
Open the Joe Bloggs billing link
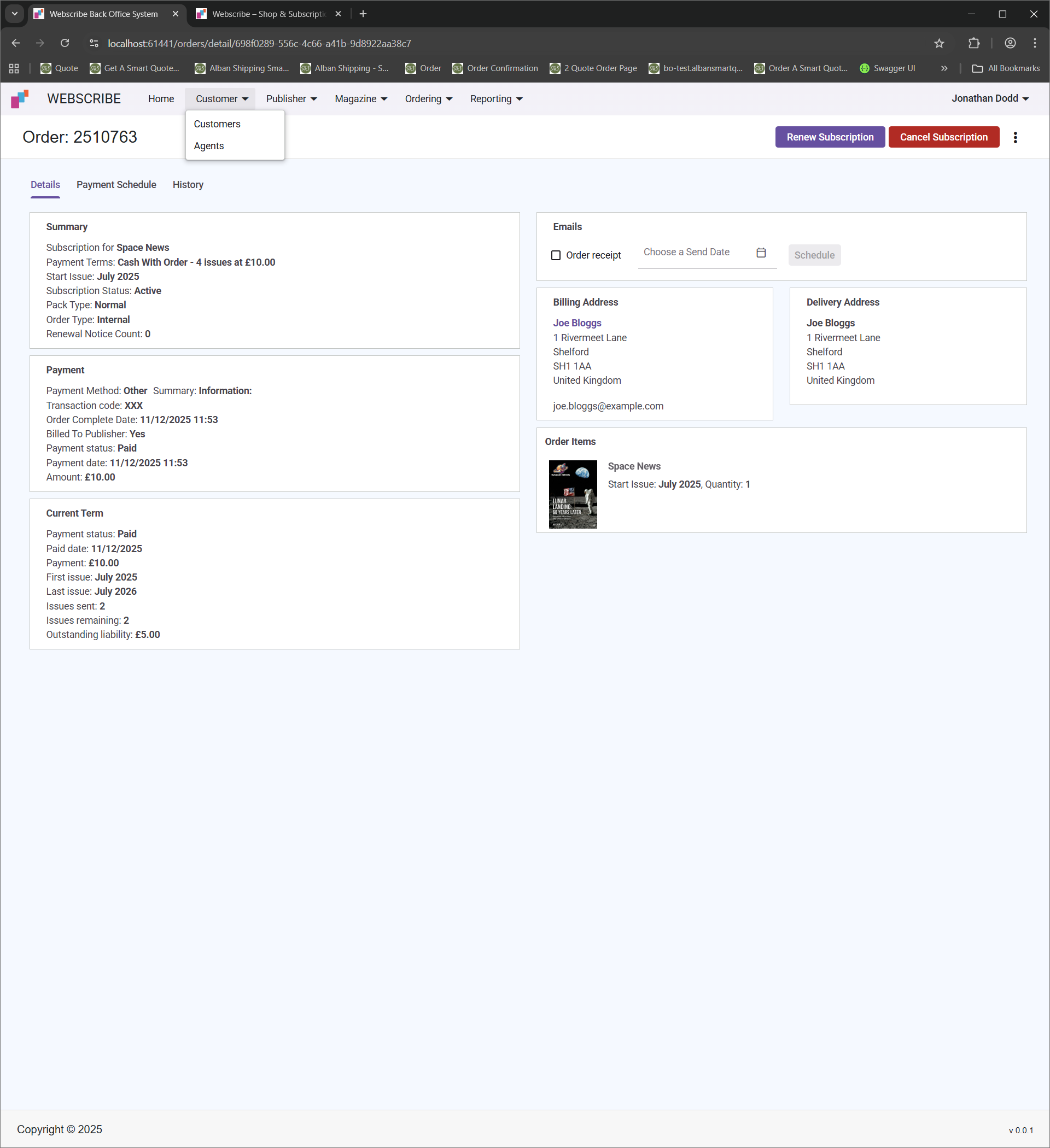(x=577, y=323)
